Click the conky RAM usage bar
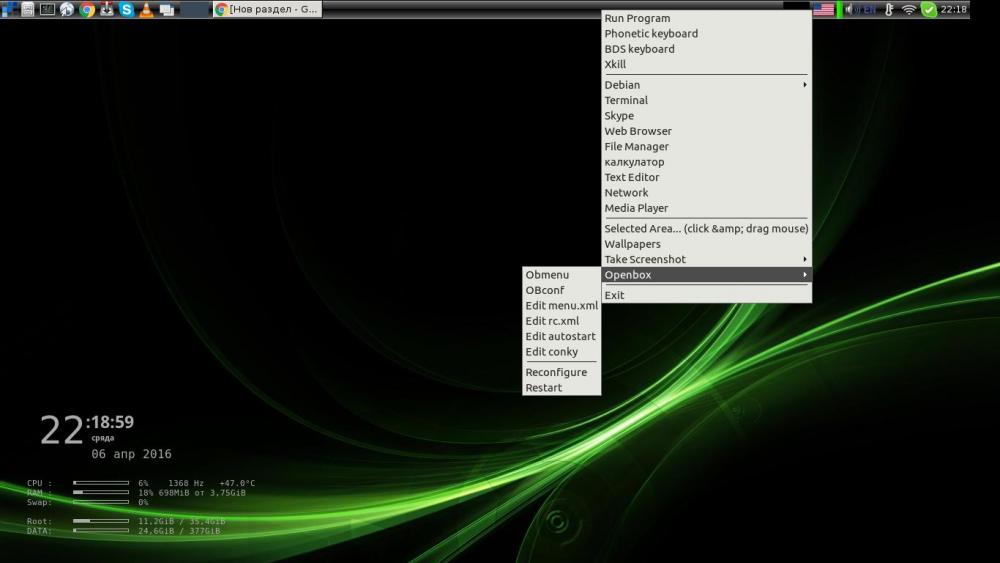The height and width of the screenshot is (563, 1000). pos(101,492)
